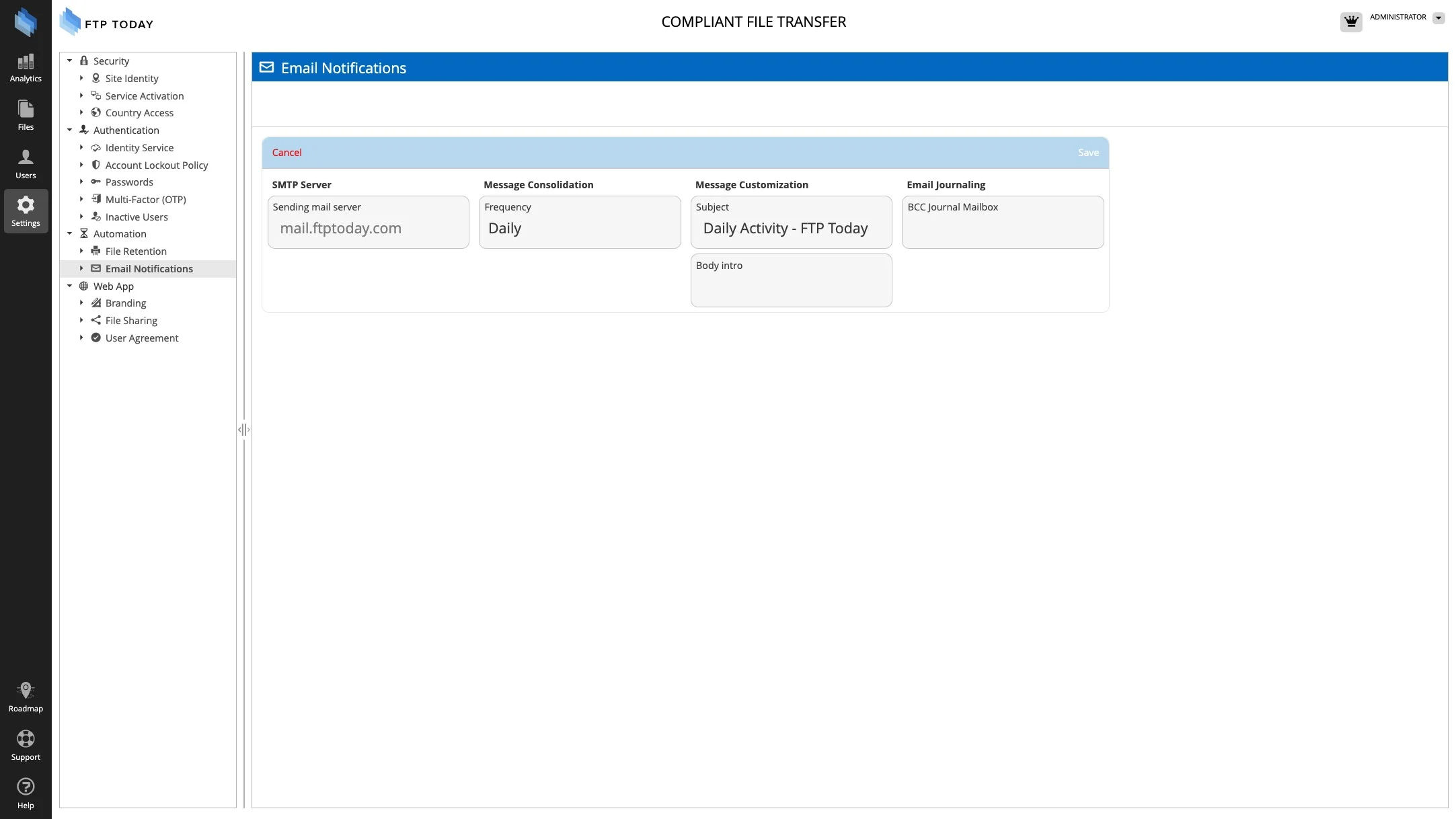The width and height of the screenshot is (1456, 819).
Task: Go to Users section icon
Action: pyautogui.click(x=26, y=163)
